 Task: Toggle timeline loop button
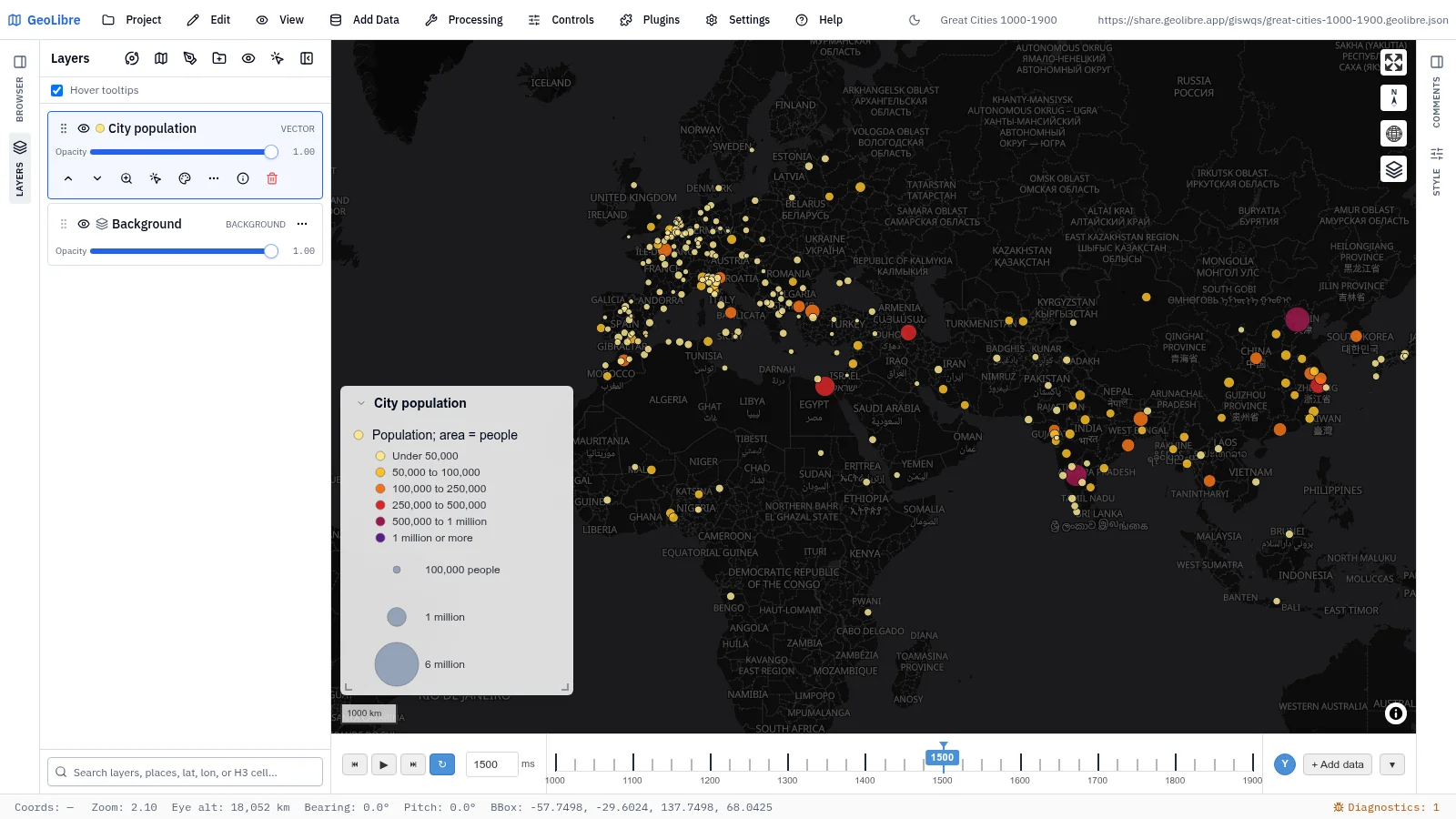coord(442,764)
